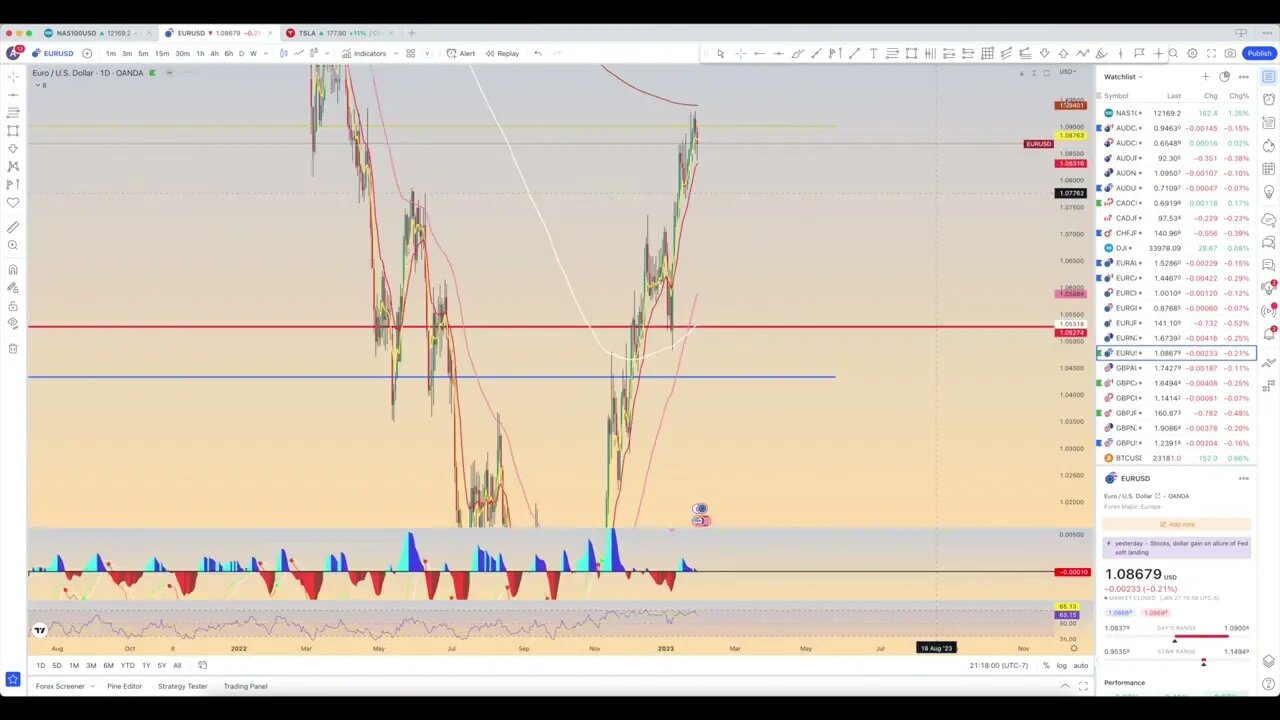Click the EURUSD symbol search button
Viewport: 1280px width, 720px height.
pyautogui.click(x=53, y=53)
